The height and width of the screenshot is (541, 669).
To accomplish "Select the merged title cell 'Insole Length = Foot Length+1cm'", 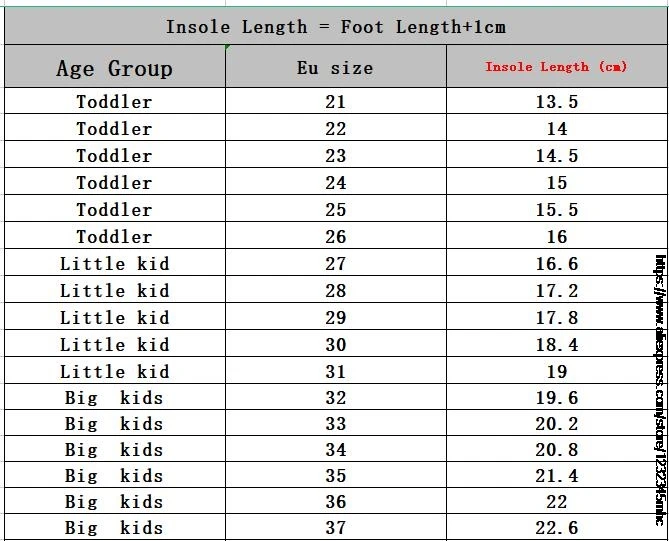I will [336, 26].
